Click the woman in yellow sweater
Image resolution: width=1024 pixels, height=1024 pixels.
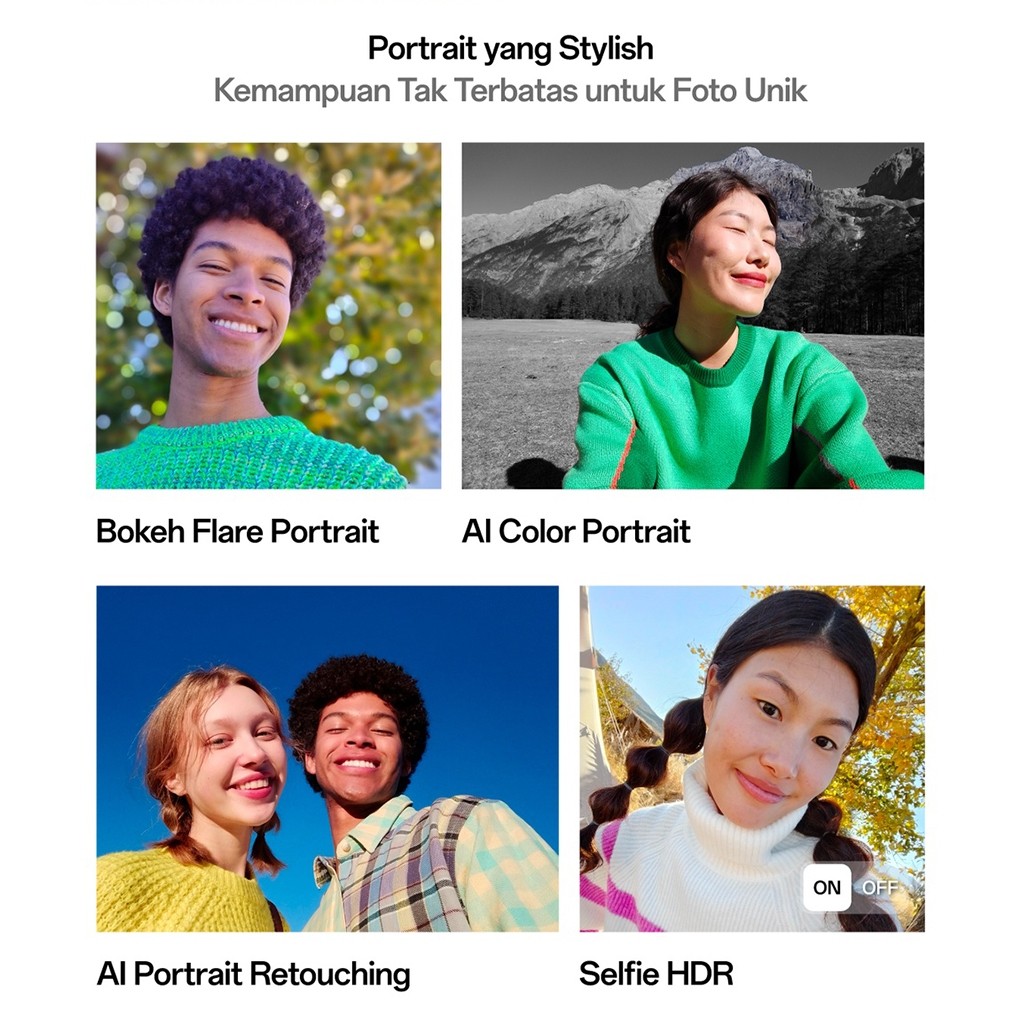click(202, 803)
